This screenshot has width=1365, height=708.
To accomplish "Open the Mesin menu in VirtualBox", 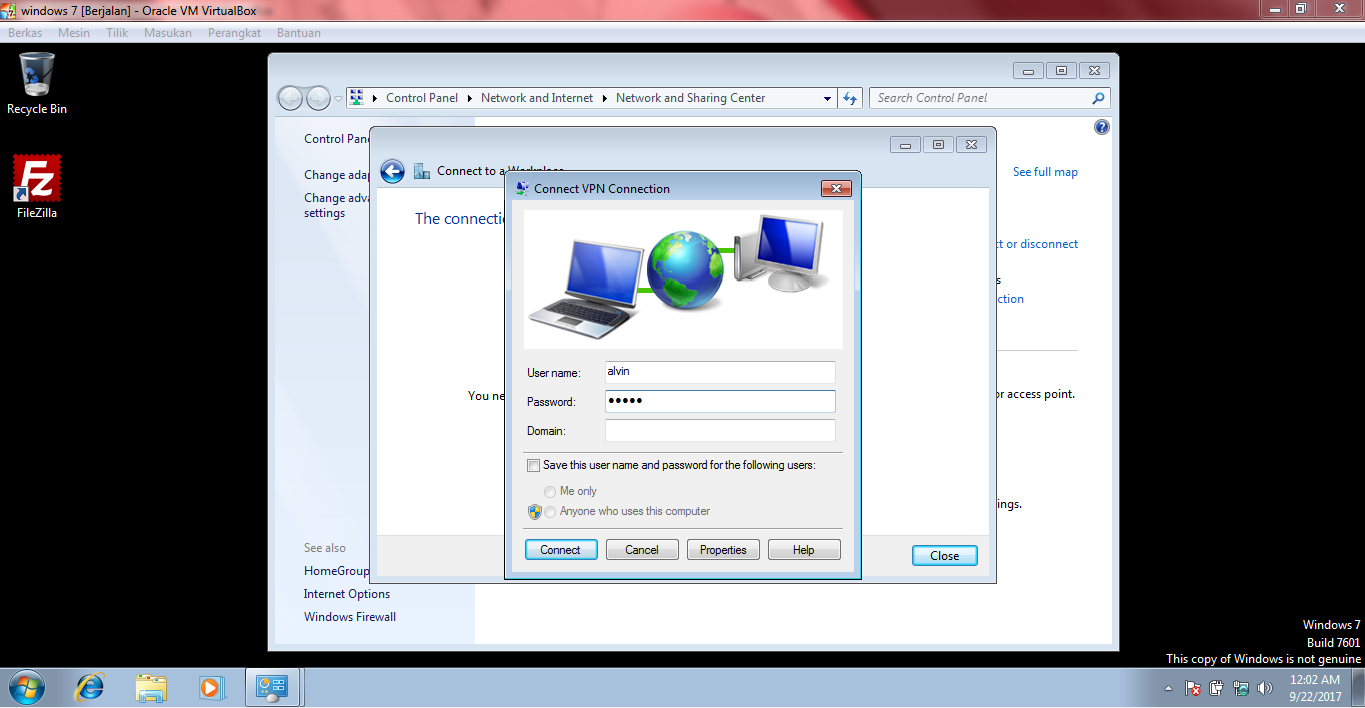I will click(74, 33).
